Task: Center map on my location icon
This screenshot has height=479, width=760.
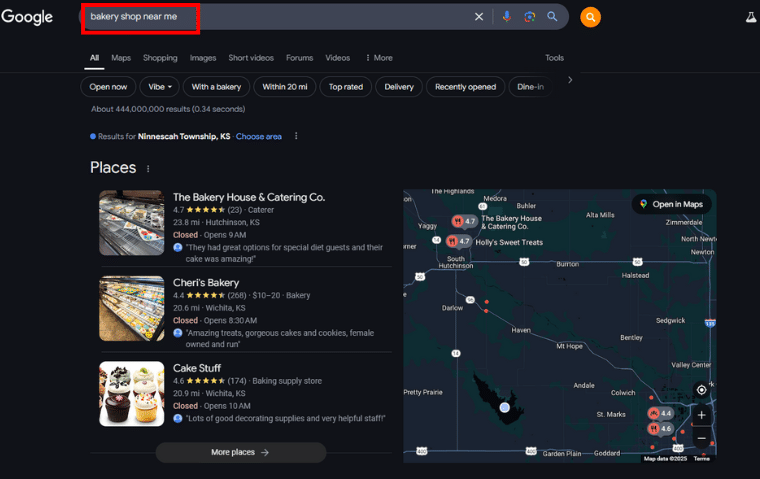Action: (x=701, y=390)
